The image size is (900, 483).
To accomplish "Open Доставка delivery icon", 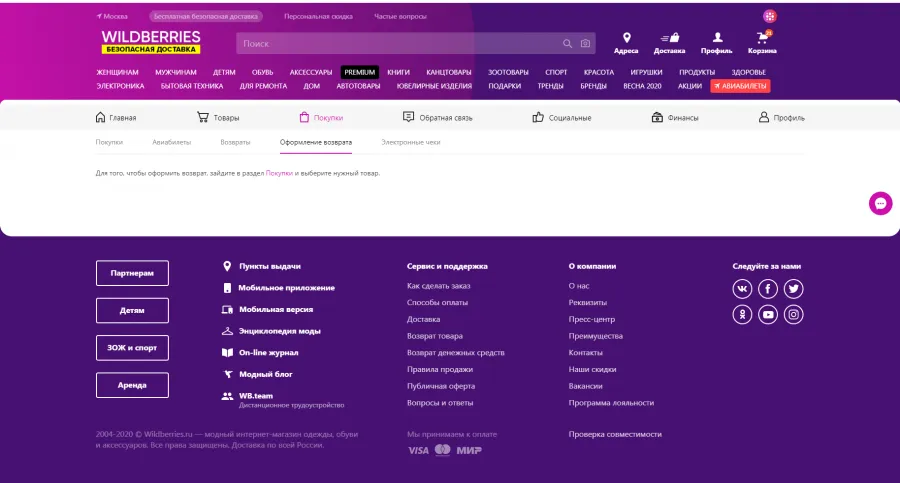I will point(669,38).
